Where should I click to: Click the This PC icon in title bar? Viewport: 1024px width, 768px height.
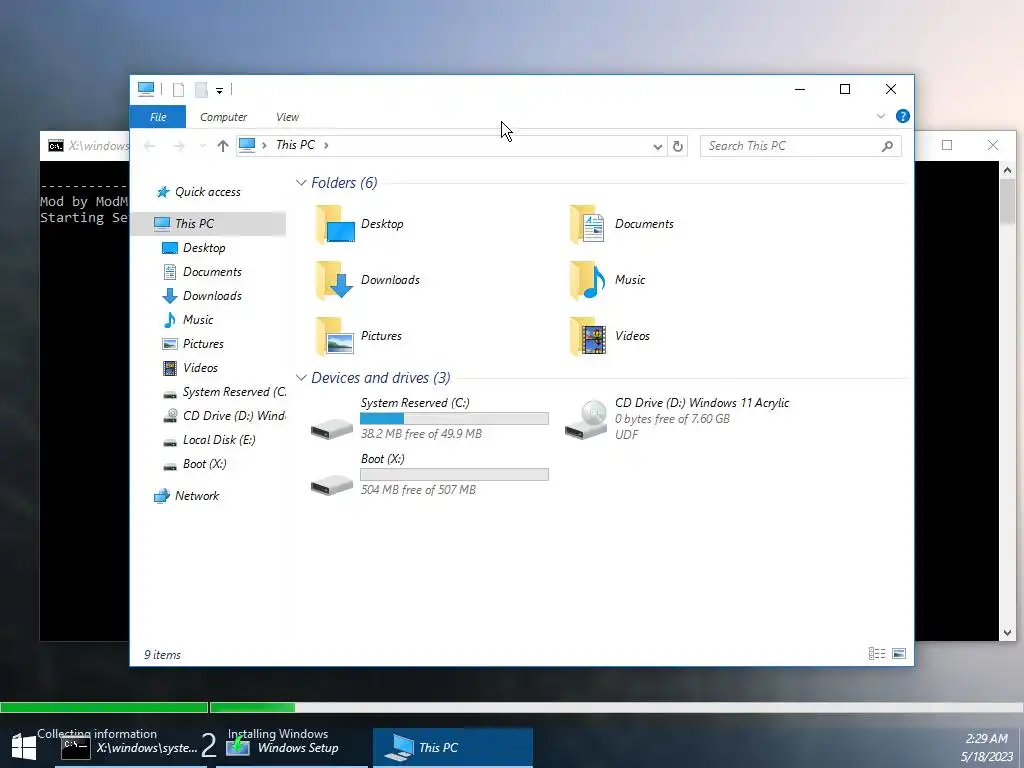146,89
